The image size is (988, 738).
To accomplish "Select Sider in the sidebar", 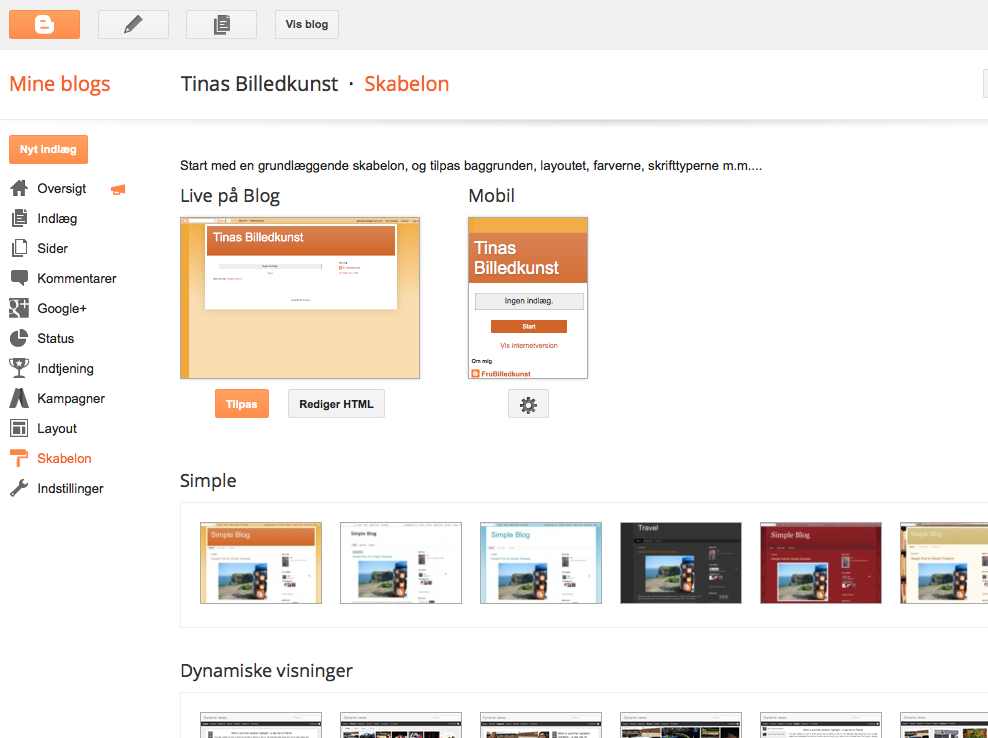I will point(52,248).
